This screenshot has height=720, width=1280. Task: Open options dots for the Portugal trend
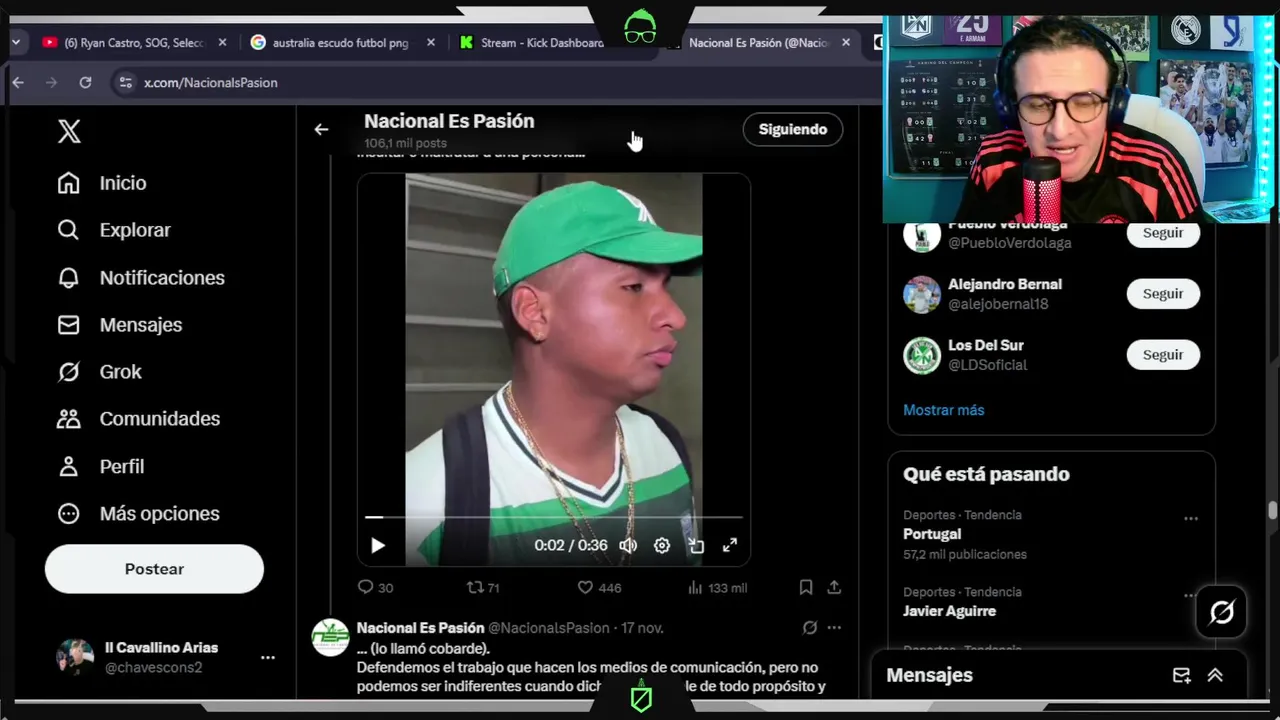click(1190, 519)
